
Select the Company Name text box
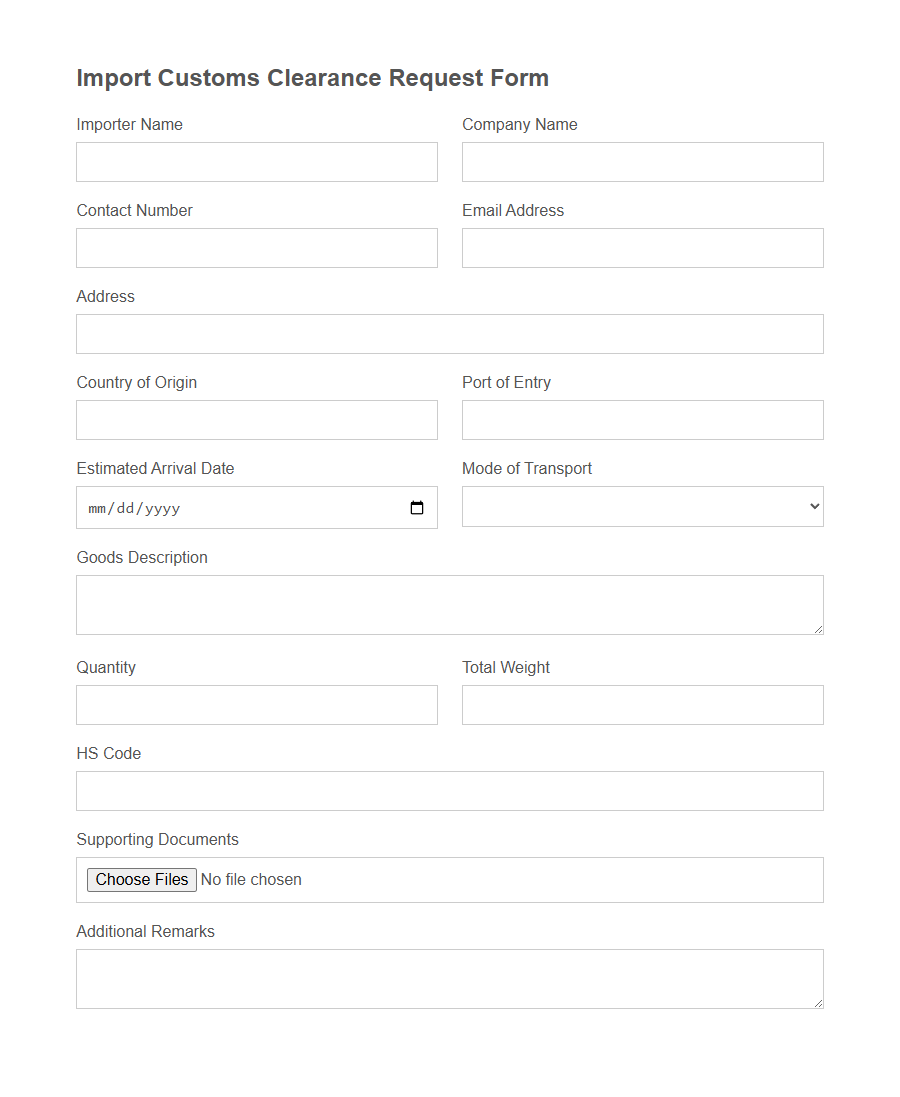point(642,161)
